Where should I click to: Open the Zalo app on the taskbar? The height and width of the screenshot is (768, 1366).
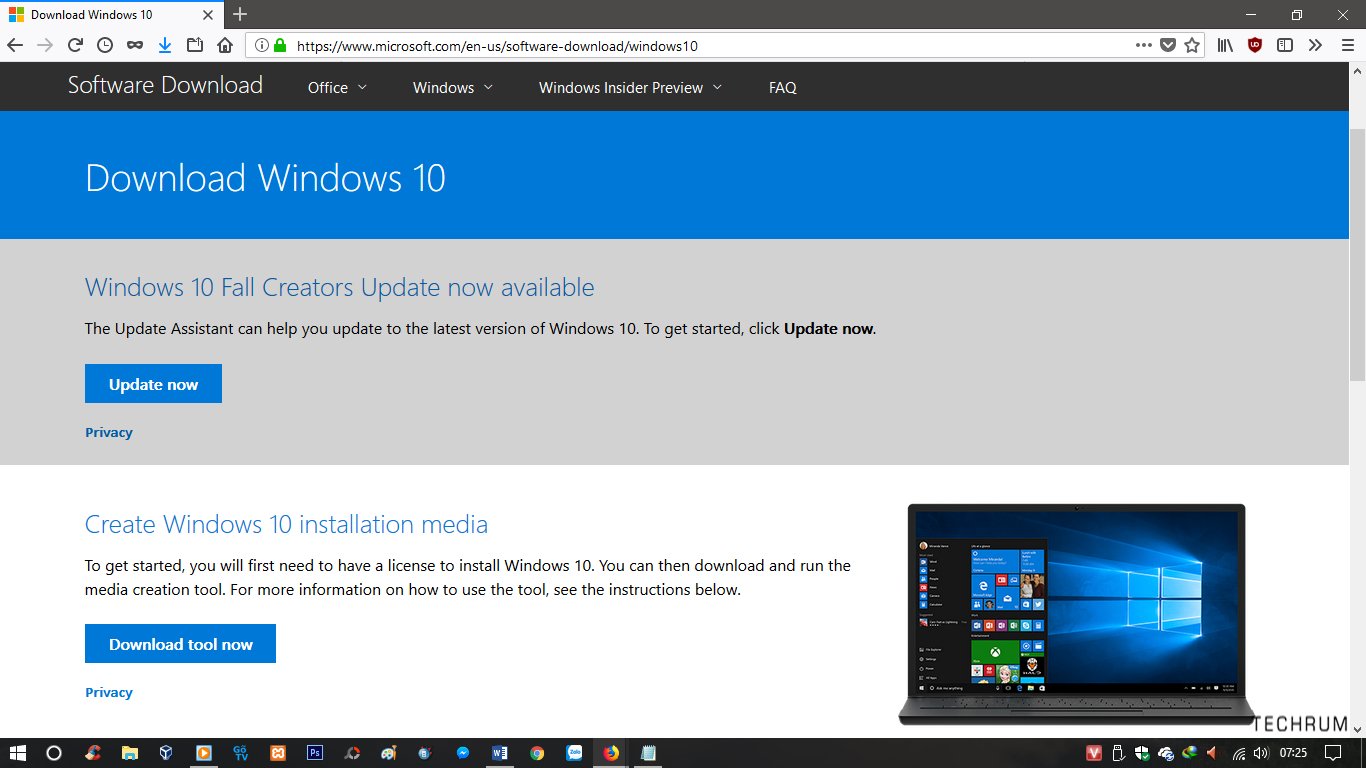(574, 753)
